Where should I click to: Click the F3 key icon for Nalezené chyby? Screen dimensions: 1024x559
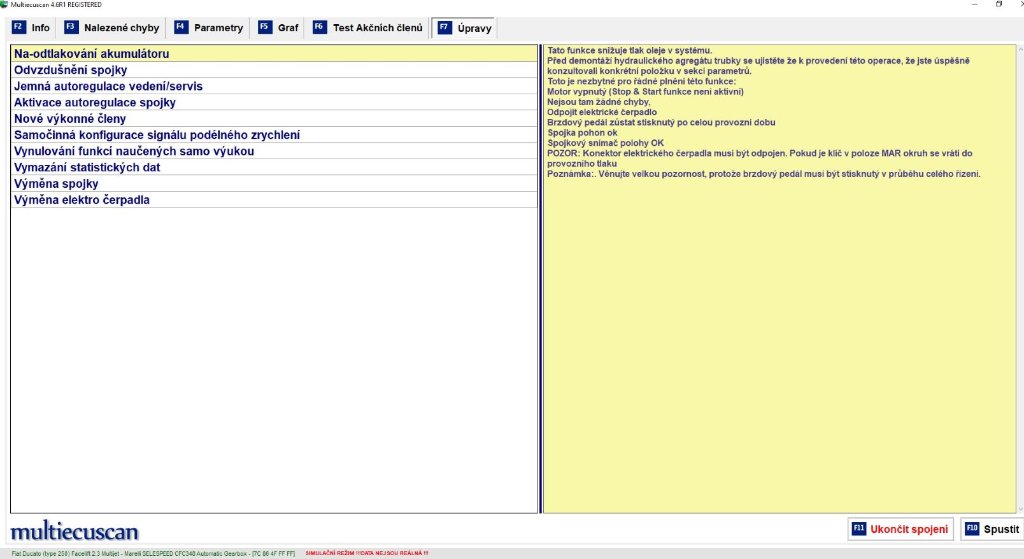point(71,28)
